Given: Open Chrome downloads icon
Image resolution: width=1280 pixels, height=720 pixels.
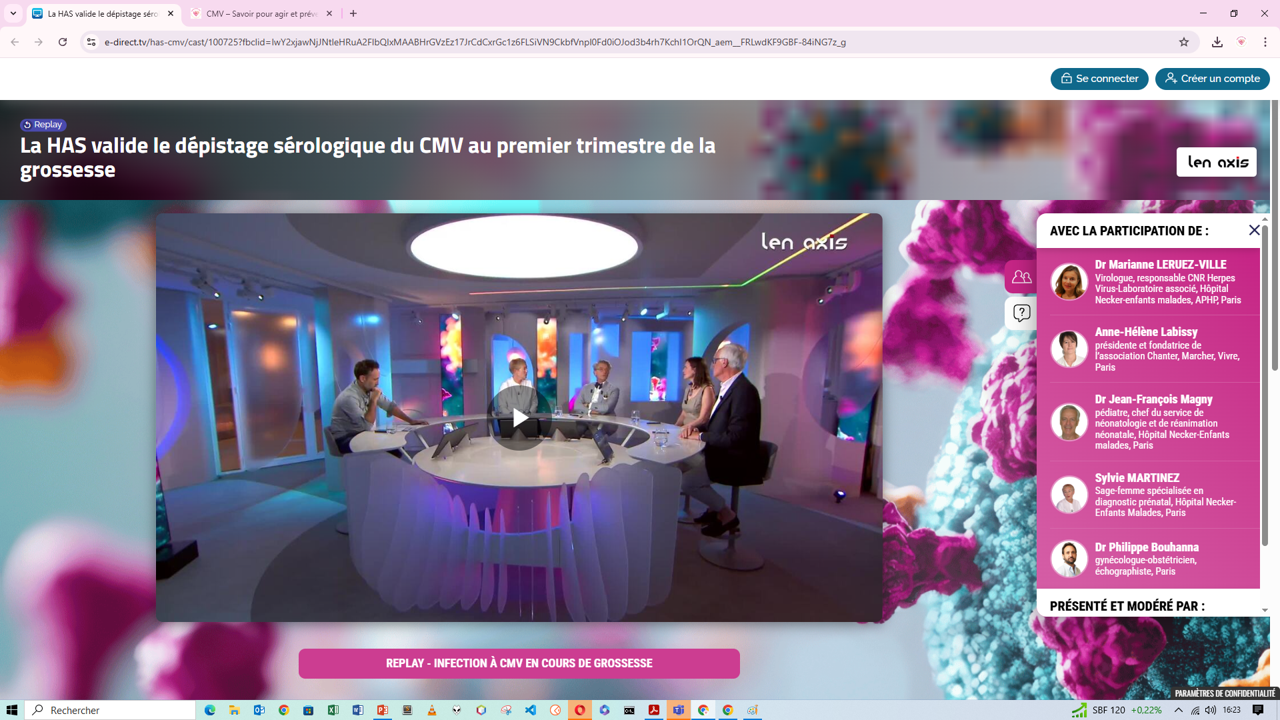Looking at the screenshot, I should [1217, 42].
